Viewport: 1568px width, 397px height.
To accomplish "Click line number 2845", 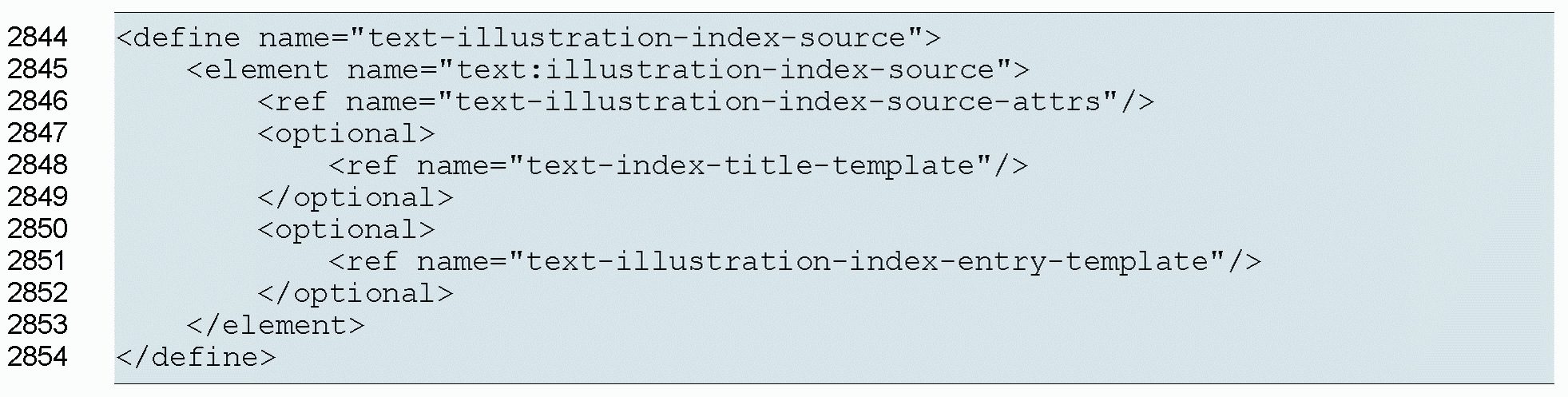I will tap(38, 69).
